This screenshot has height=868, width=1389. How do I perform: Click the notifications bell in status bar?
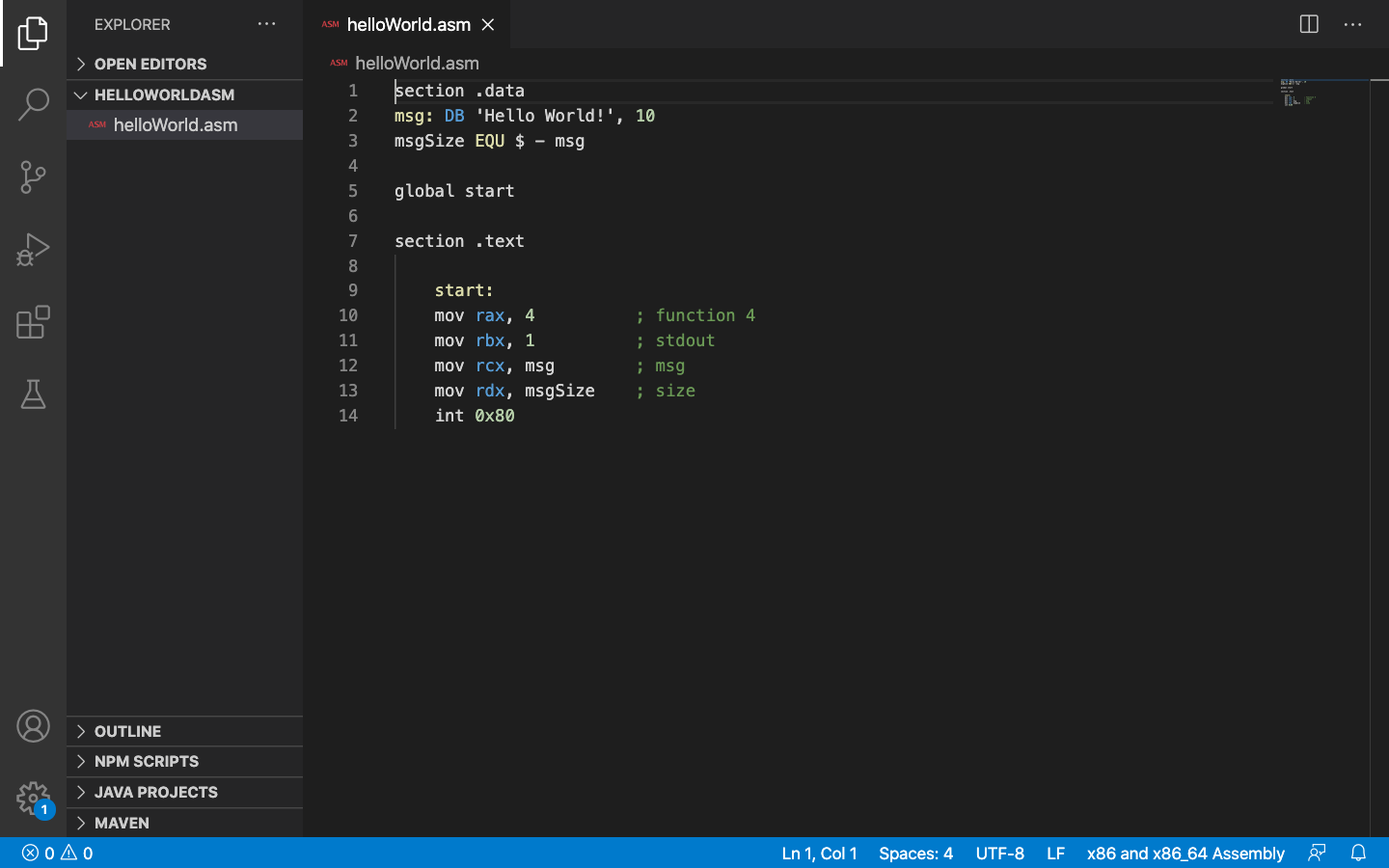(x=1358, y=853)
